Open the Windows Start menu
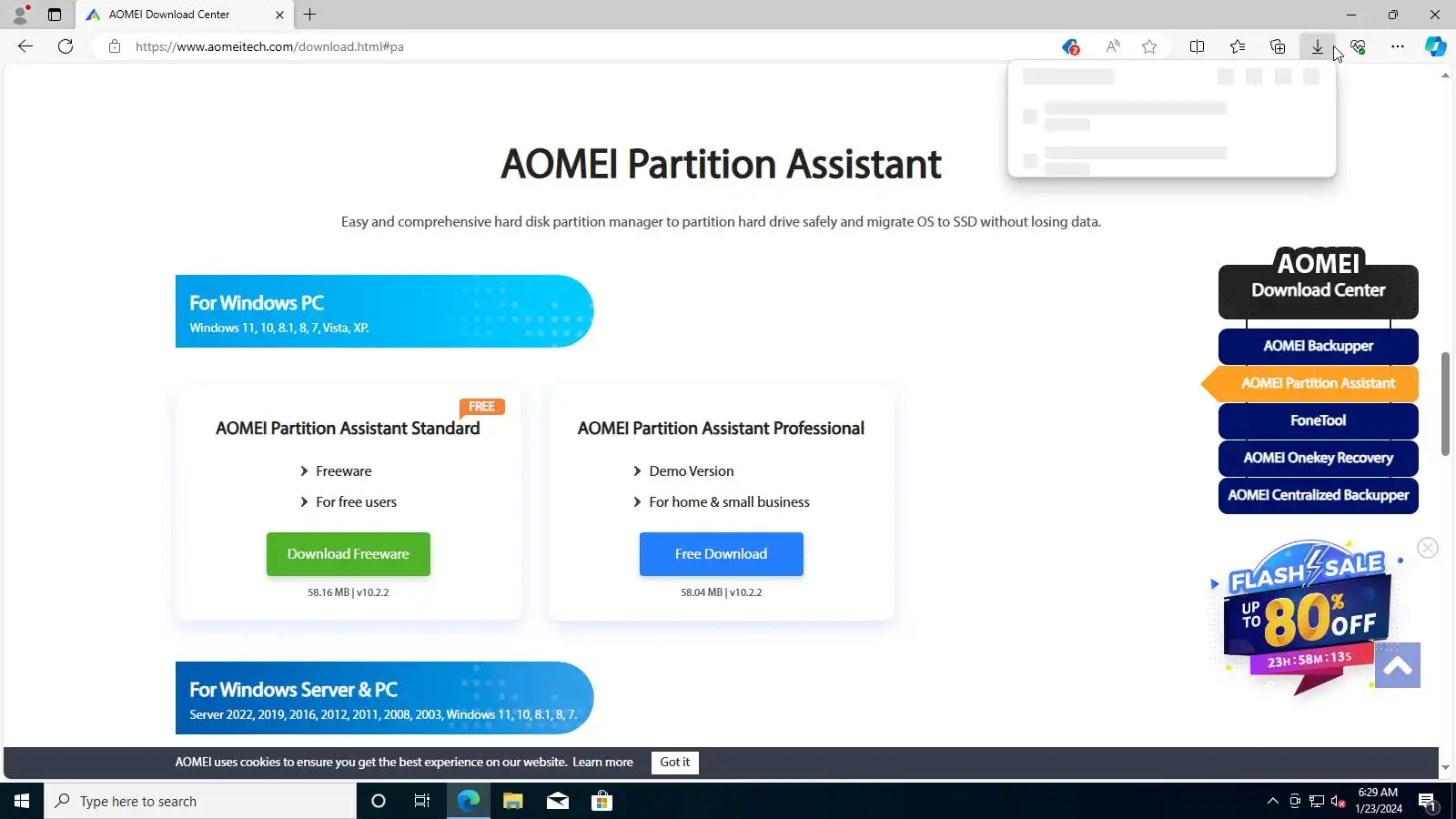Screen dimensions: 1456x819 [x=22, y=801]
